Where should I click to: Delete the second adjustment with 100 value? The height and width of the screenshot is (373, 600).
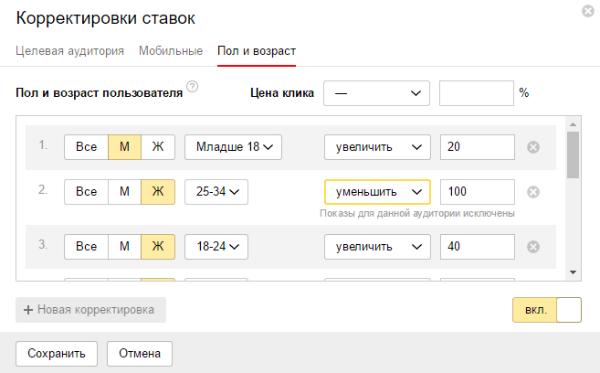(x=533, y=192)
